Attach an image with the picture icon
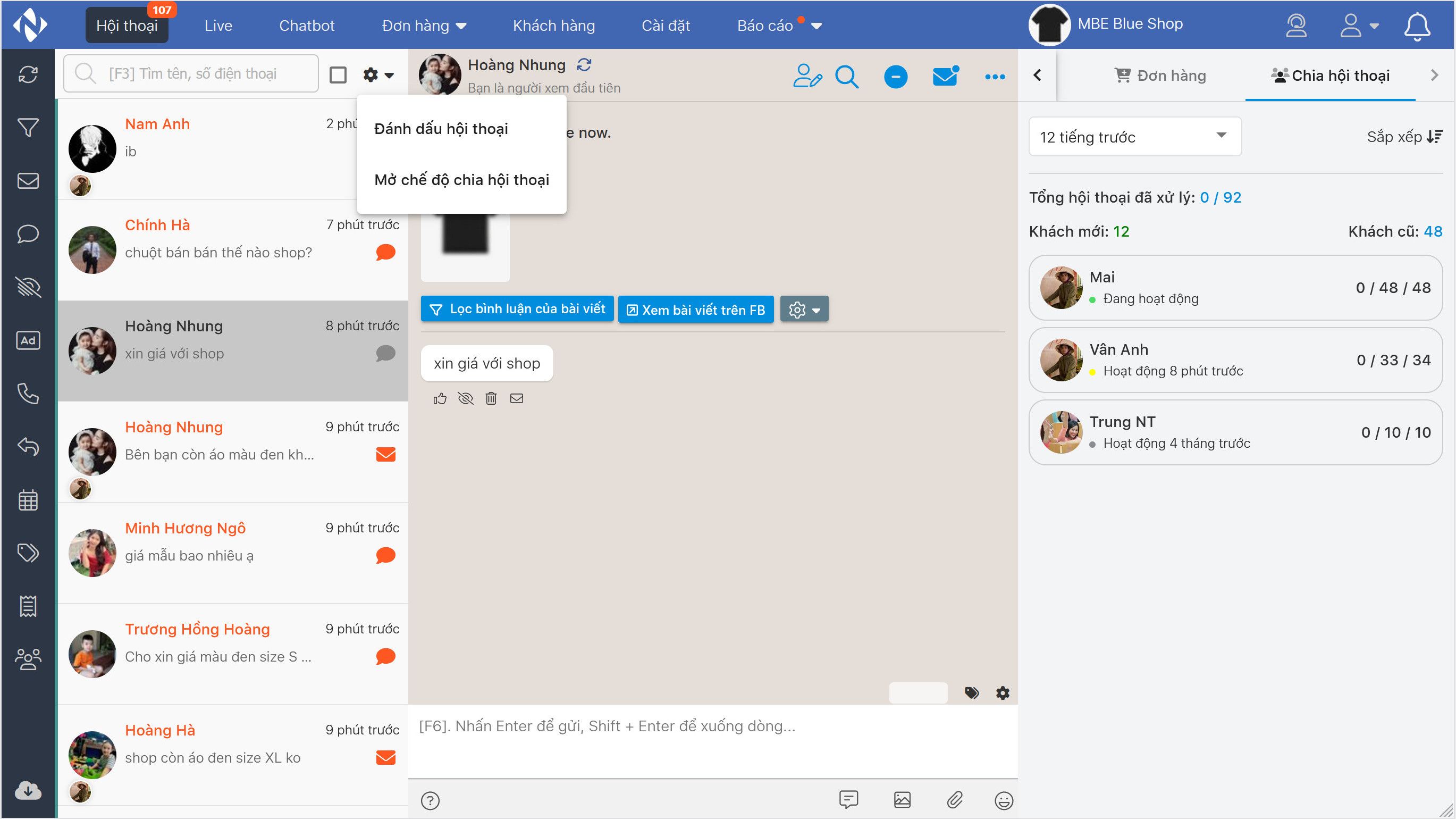 (x=902, y=799)
